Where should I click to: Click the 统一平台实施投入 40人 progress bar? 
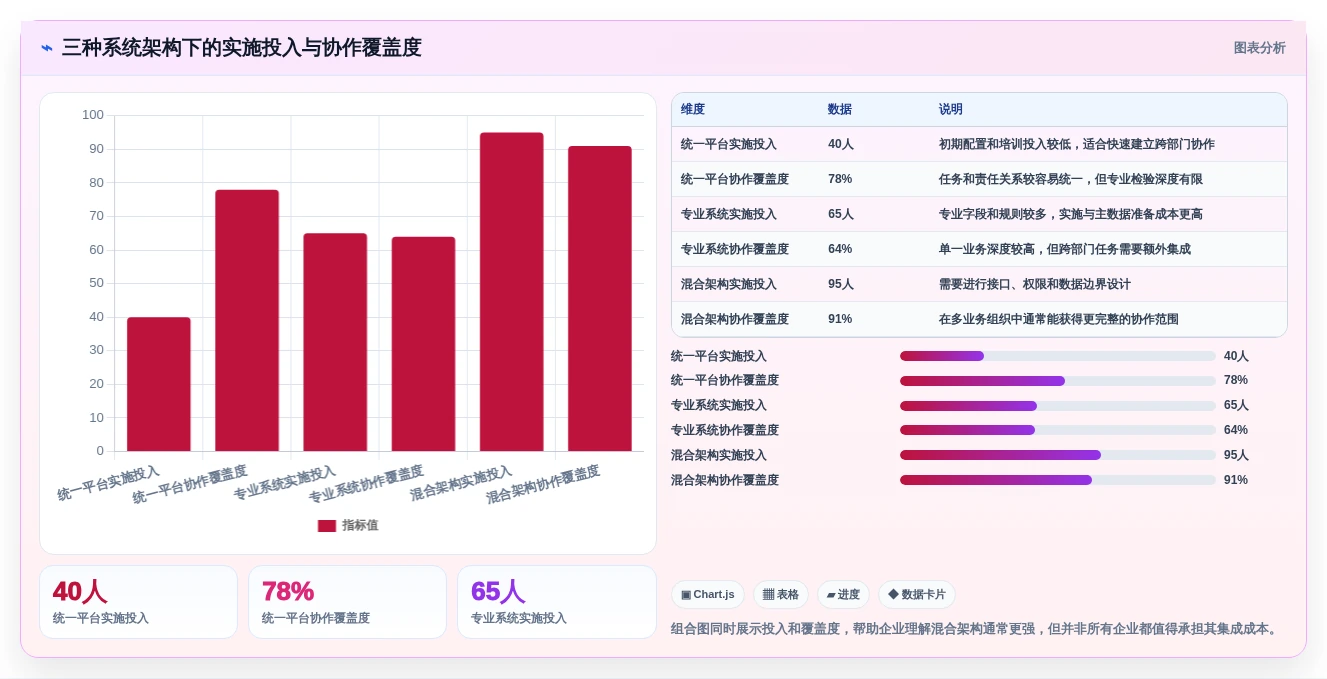[x=1058, y=356]
